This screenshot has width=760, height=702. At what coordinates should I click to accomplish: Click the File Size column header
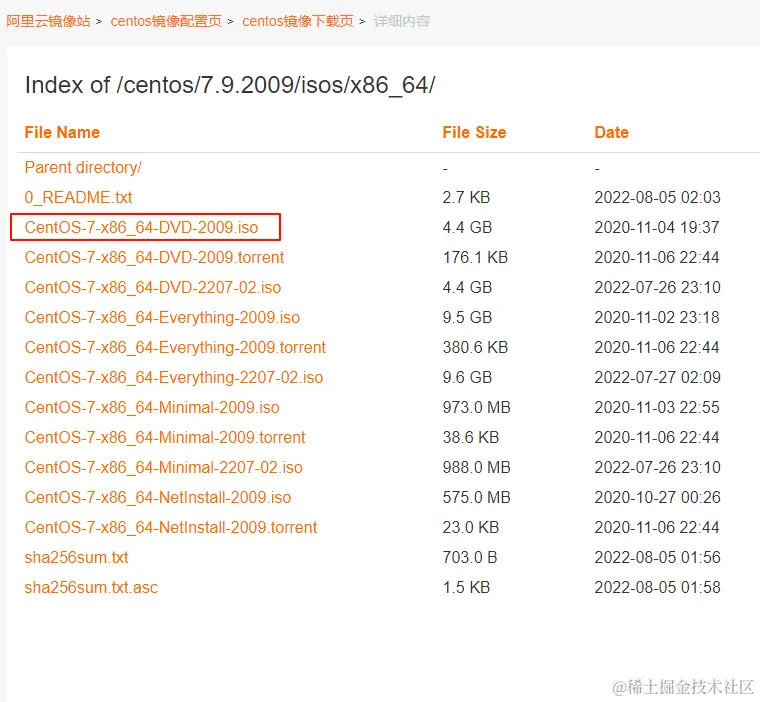click(x=474, y=132)
